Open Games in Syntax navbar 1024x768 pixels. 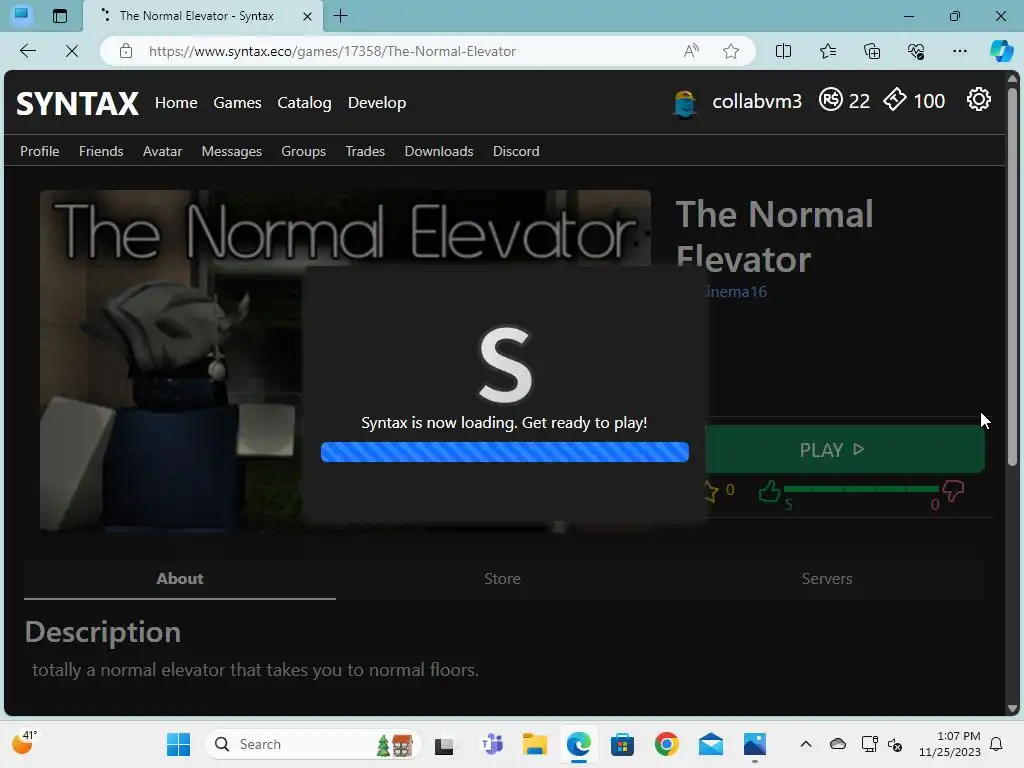click(x=237, y=103)
